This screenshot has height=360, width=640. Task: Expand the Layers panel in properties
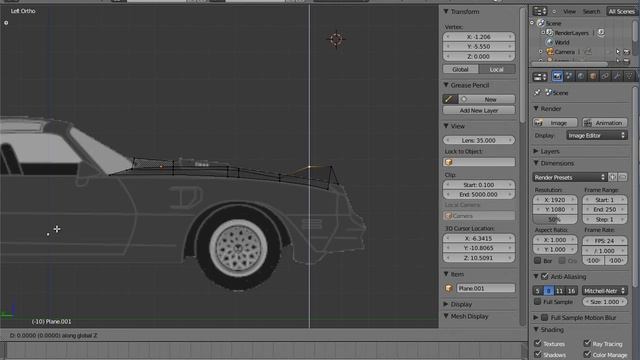[x=536, y=151]
